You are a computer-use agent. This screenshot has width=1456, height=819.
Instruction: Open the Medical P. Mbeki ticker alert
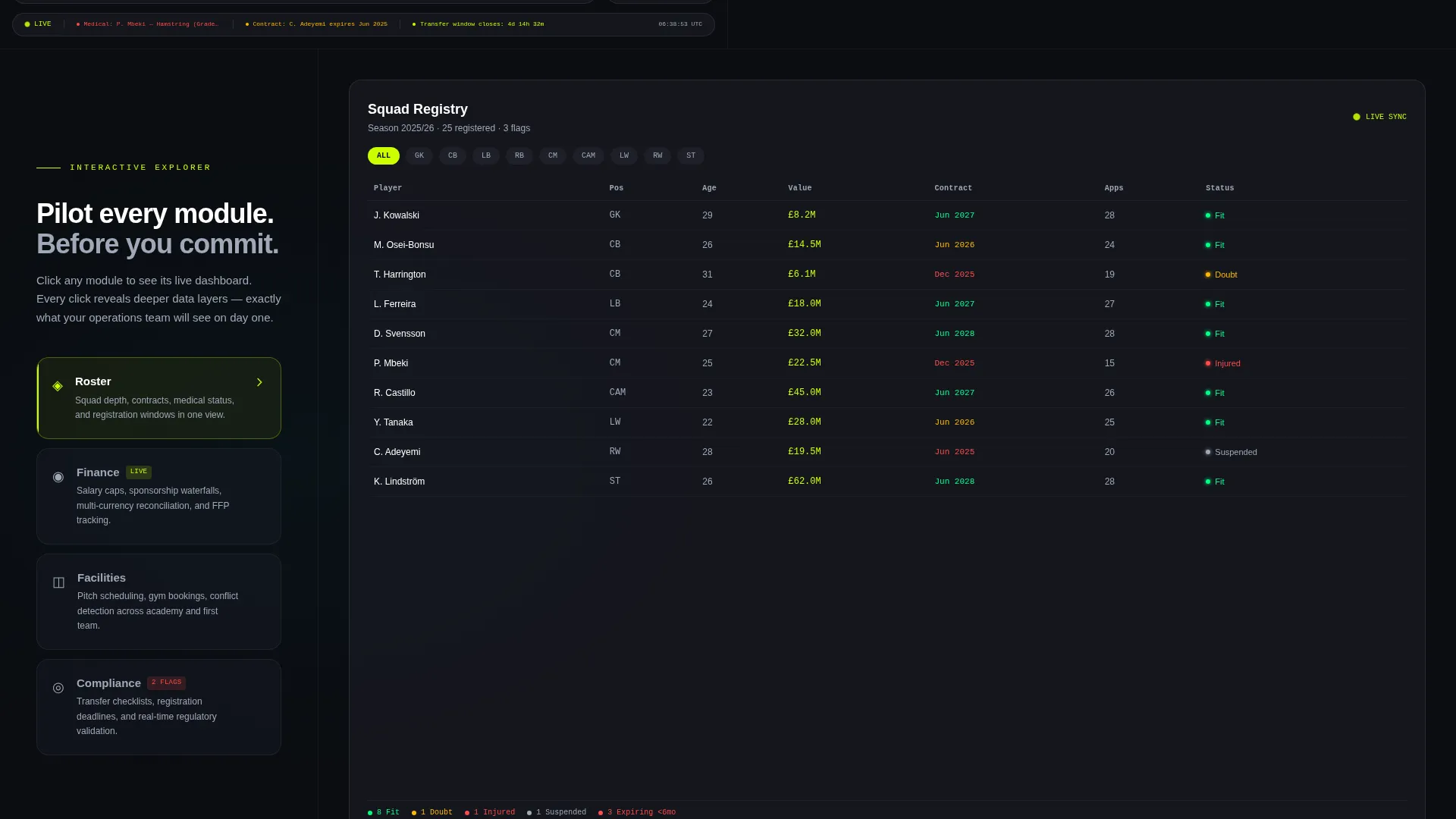[147, 24]
